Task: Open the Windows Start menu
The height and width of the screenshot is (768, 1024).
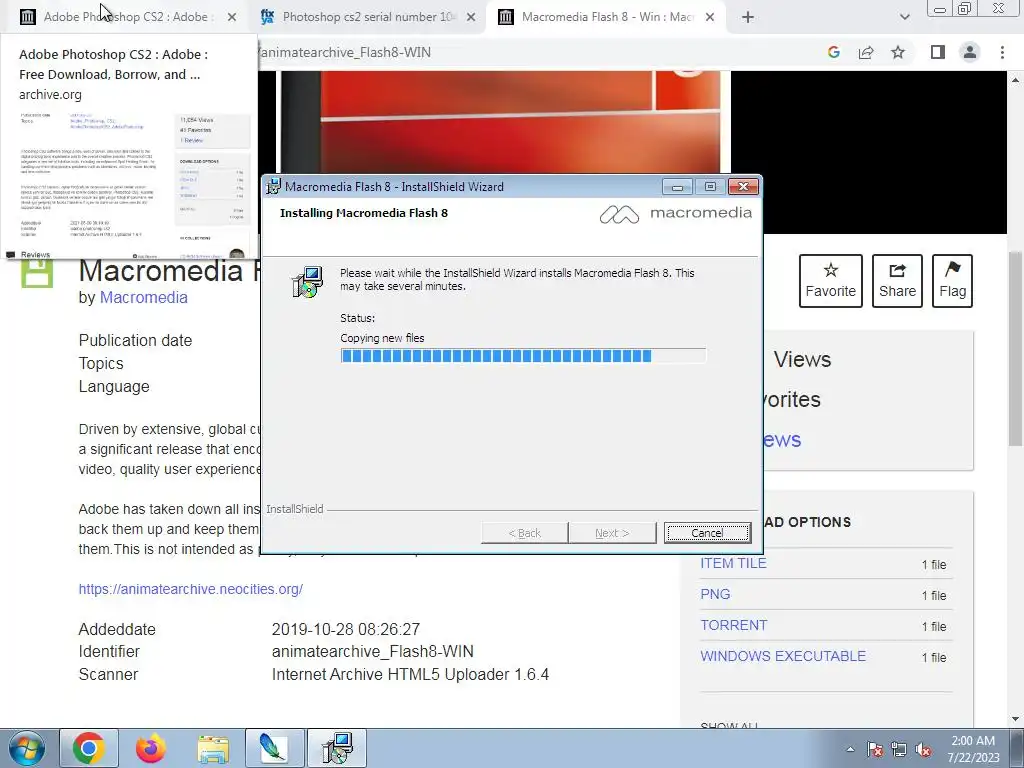Action: pyautogui.click(x=27, y=748)
